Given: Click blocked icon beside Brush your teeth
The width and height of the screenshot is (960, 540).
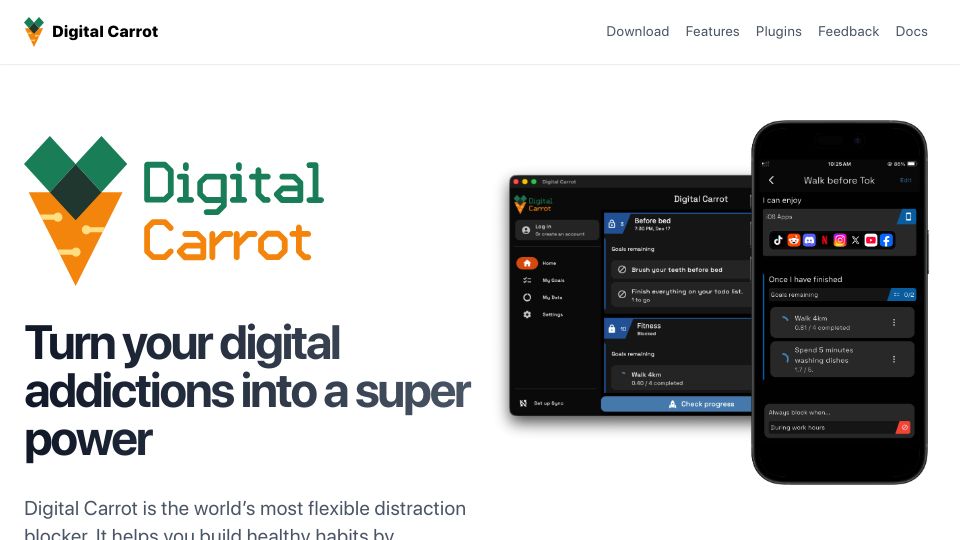Looking at the screenshot, I should tap(622, 269).
